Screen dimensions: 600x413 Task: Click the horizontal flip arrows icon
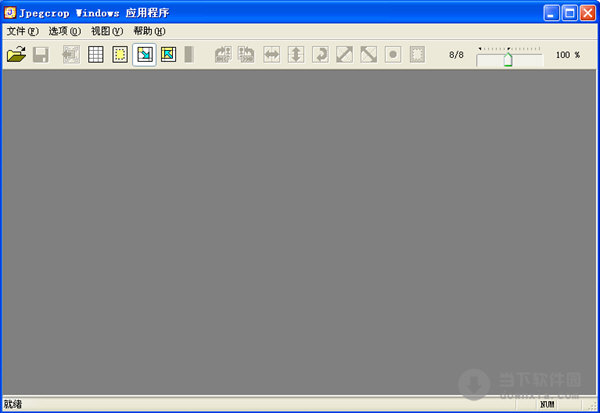pyautogui.click(x=271, y=55)
